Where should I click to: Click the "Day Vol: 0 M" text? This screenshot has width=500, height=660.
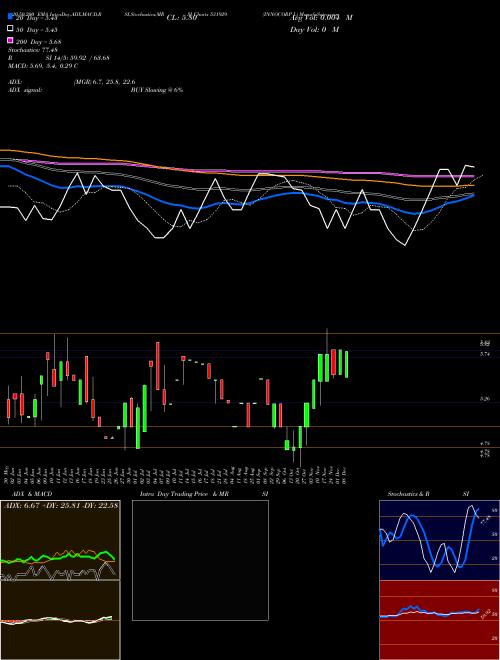314,30
